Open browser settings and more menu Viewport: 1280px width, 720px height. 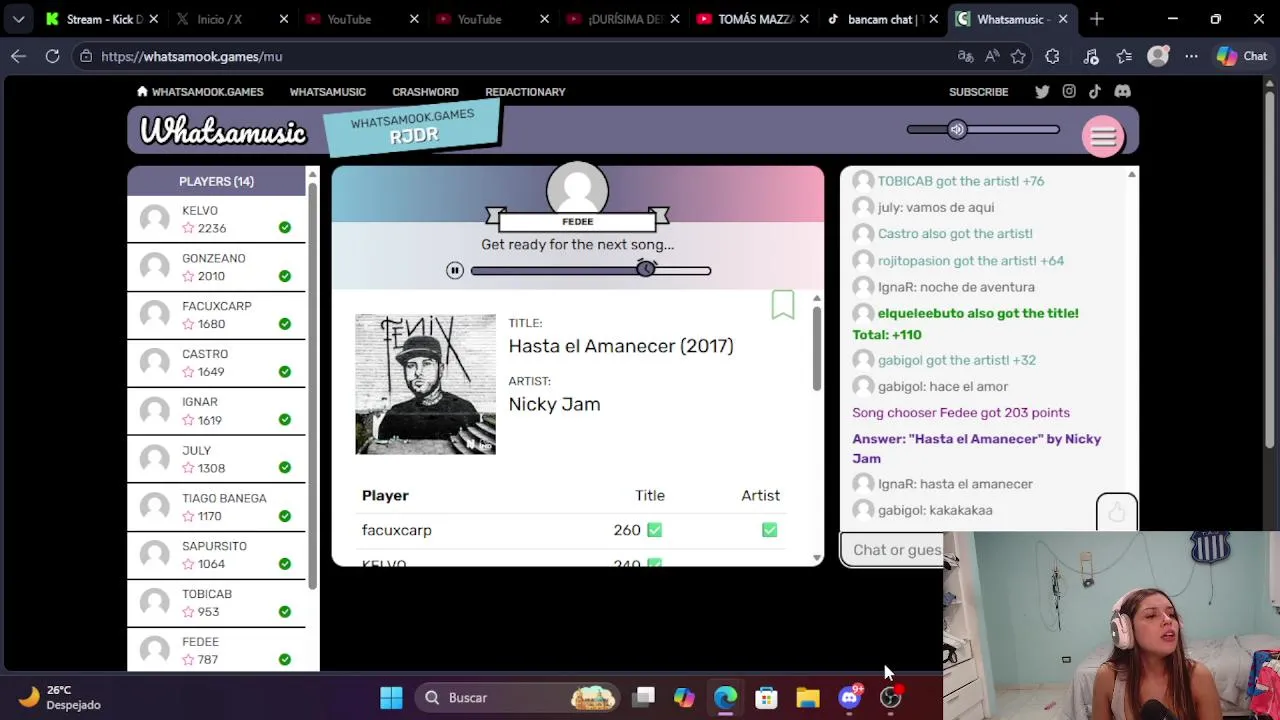pyautogui.click(x=1191, y=57)
